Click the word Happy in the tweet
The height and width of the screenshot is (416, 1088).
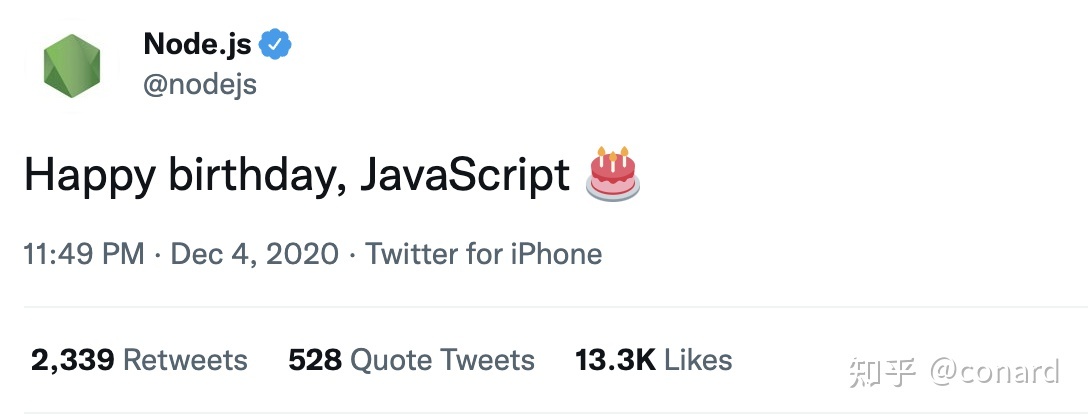(x=90, y=176)
